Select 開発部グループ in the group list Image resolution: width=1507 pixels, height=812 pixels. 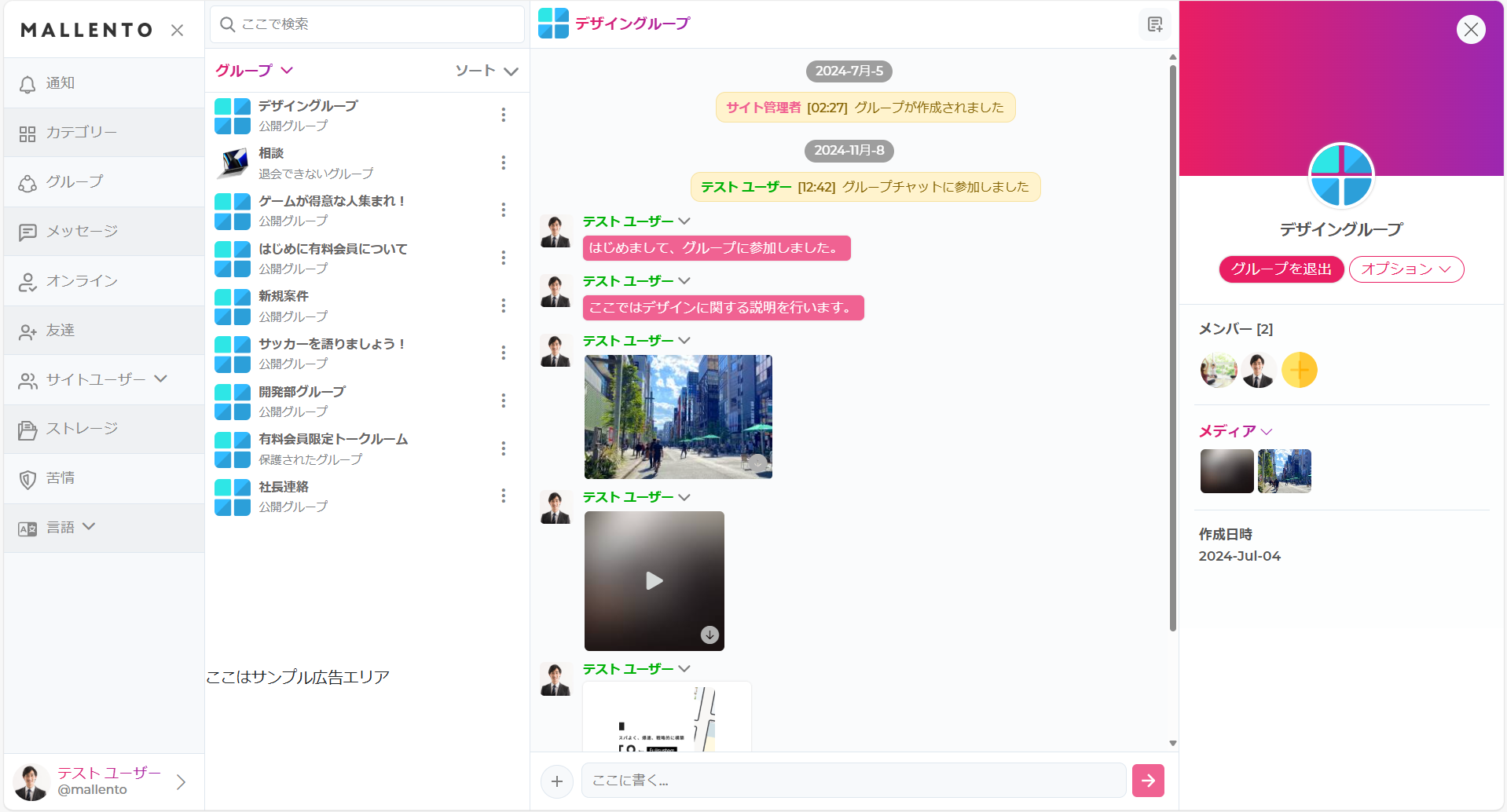pyautogui.click(x=302, y=392)
